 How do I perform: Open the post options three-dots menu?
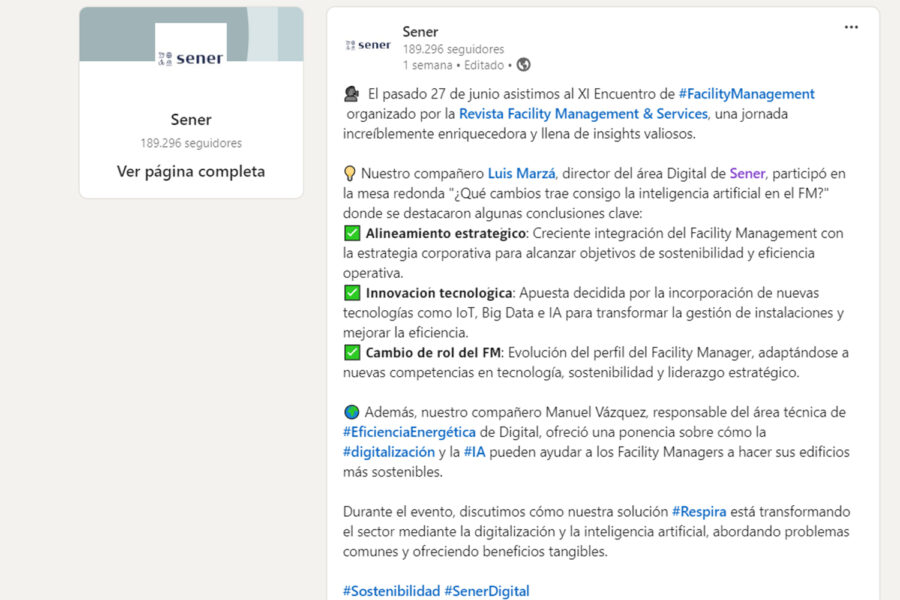coord(851,27)
